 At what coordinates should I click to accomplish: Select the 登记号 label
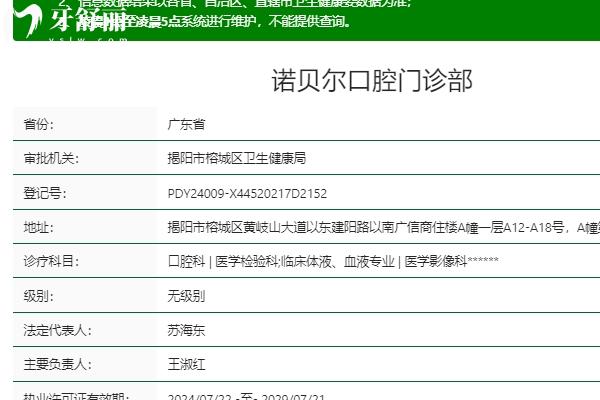tap(45, 193)
